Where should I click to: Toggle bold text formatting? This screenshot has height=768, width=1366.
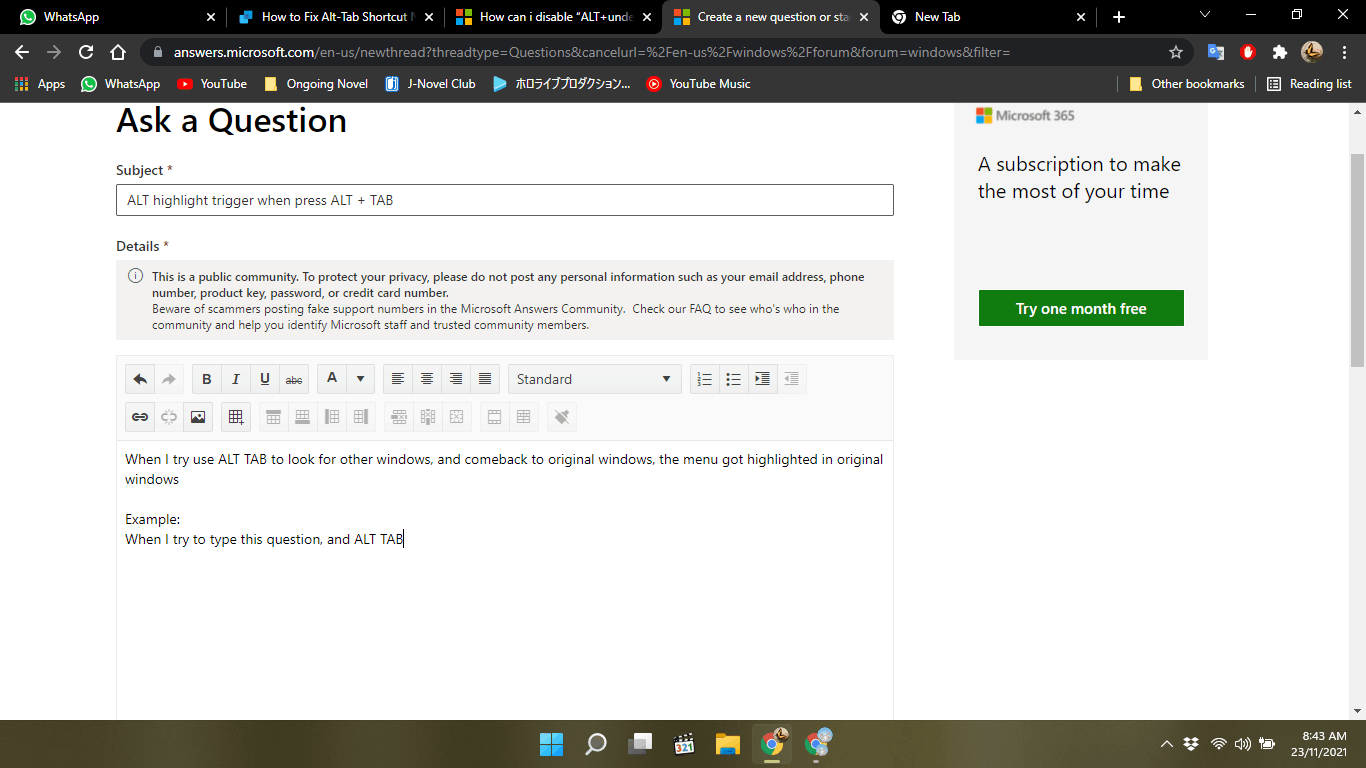[x=206, y=379]
